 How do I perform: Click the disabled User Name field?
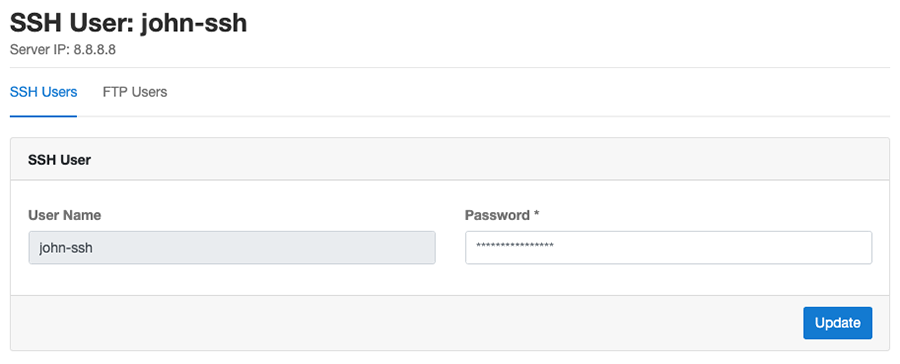coord(232,247)
